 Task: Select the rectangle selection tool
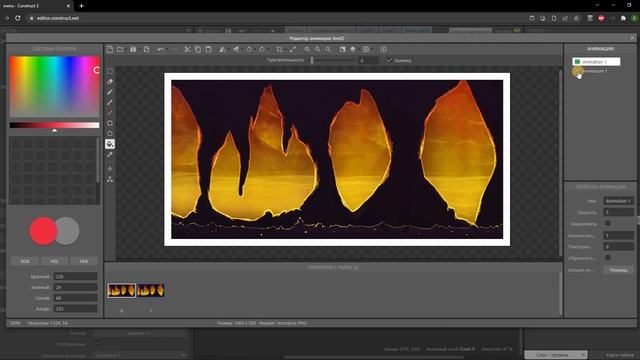[110, 71]
